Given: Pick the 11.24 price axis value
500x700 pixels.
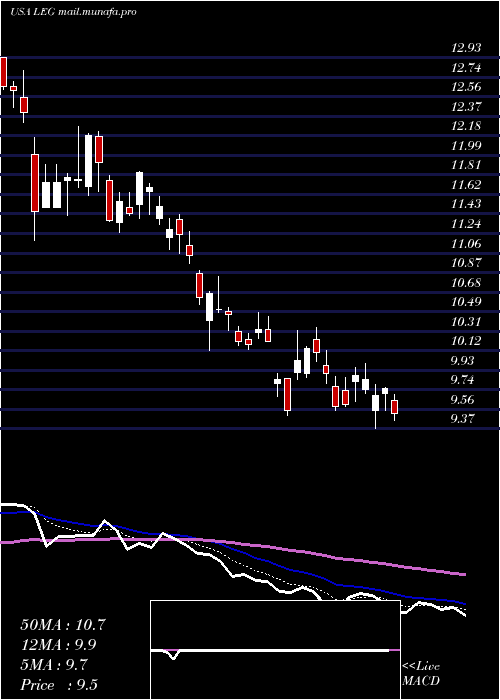Looking at the screenshot, I should click(466, 224).
